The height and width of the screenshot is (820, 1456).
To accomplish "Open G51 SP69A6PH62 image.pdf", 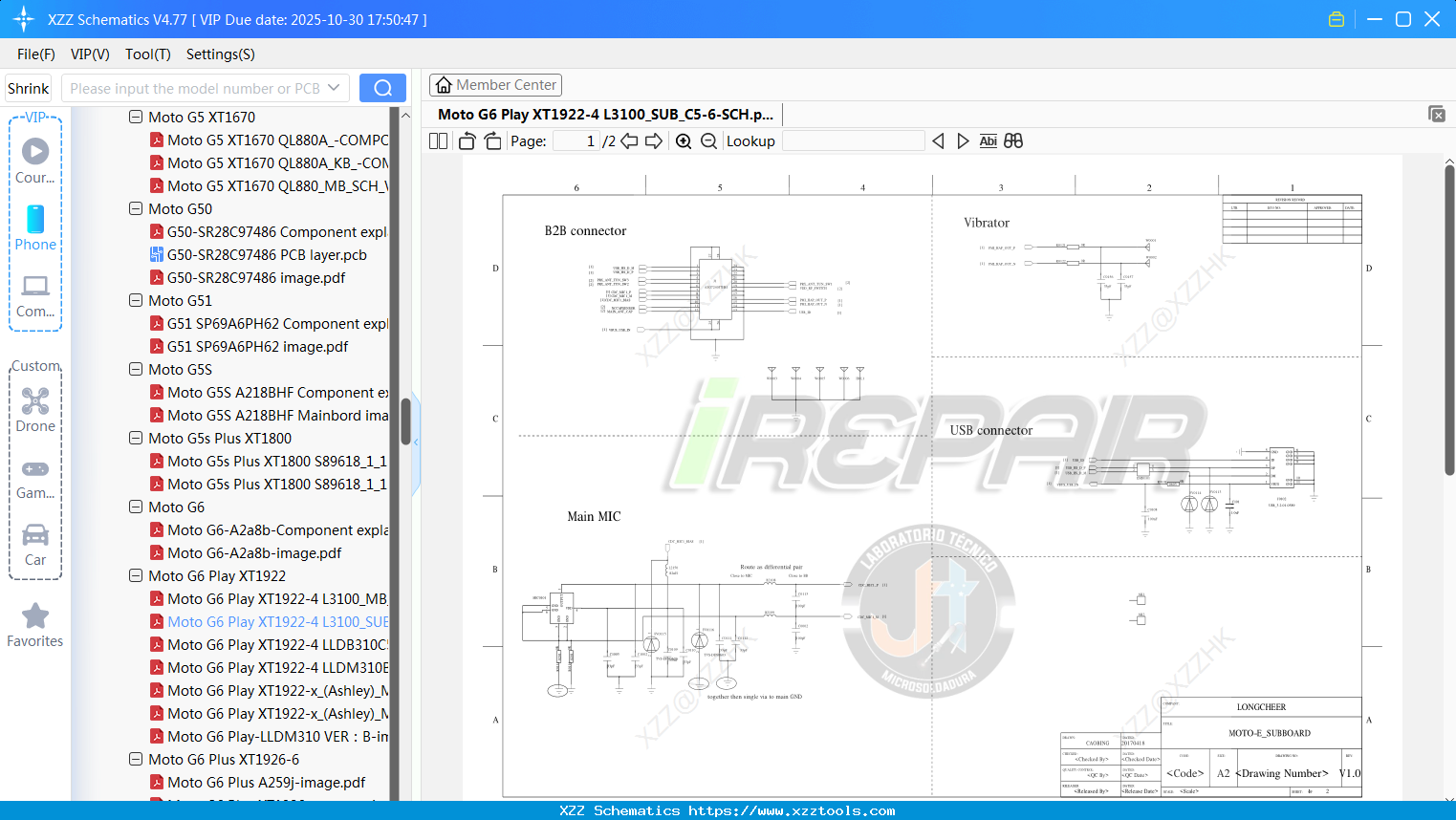I will click(257, 347).
